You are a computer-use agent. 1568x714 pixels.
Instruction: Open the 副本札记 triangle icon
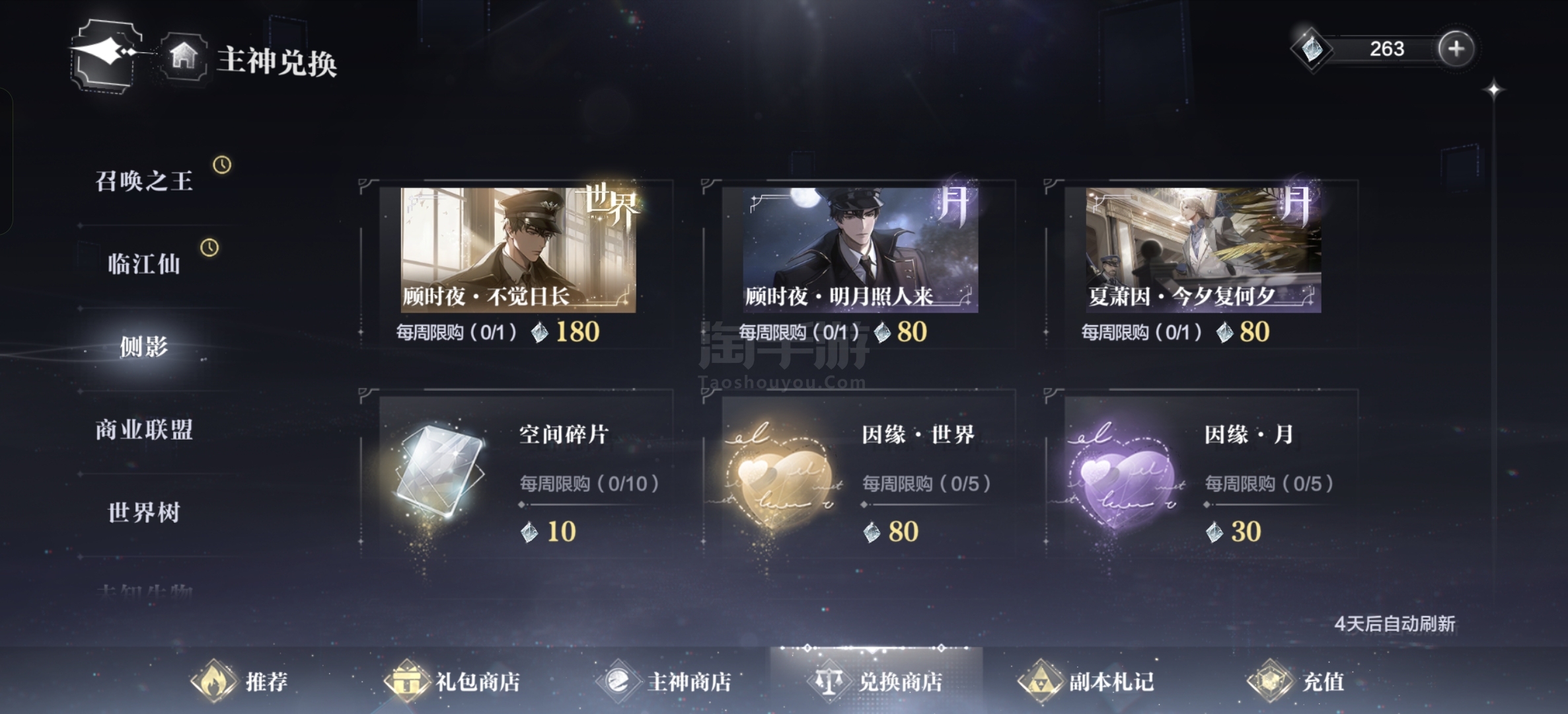(x=1041, y=680)
